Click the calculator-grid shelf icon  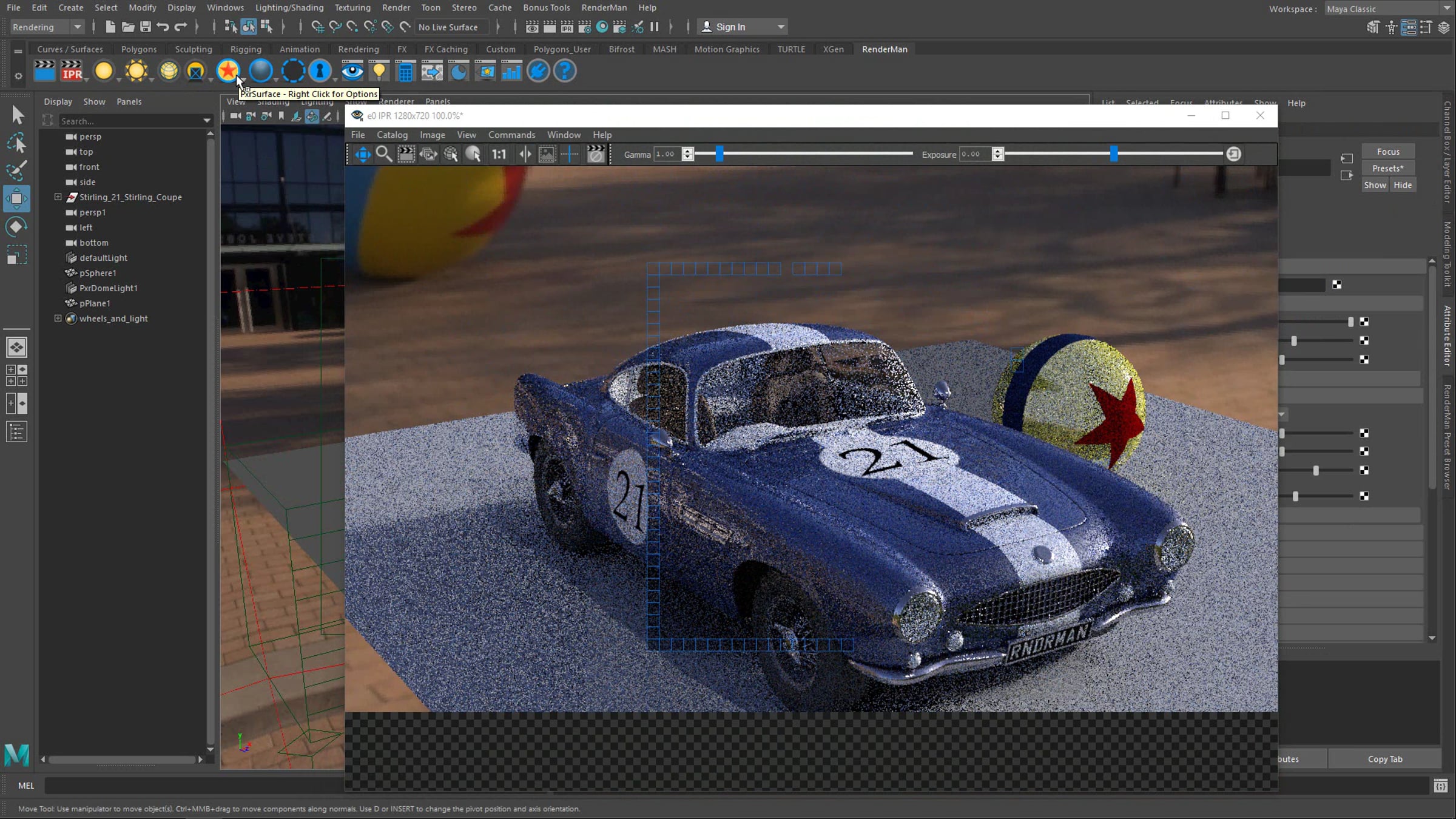405,72
